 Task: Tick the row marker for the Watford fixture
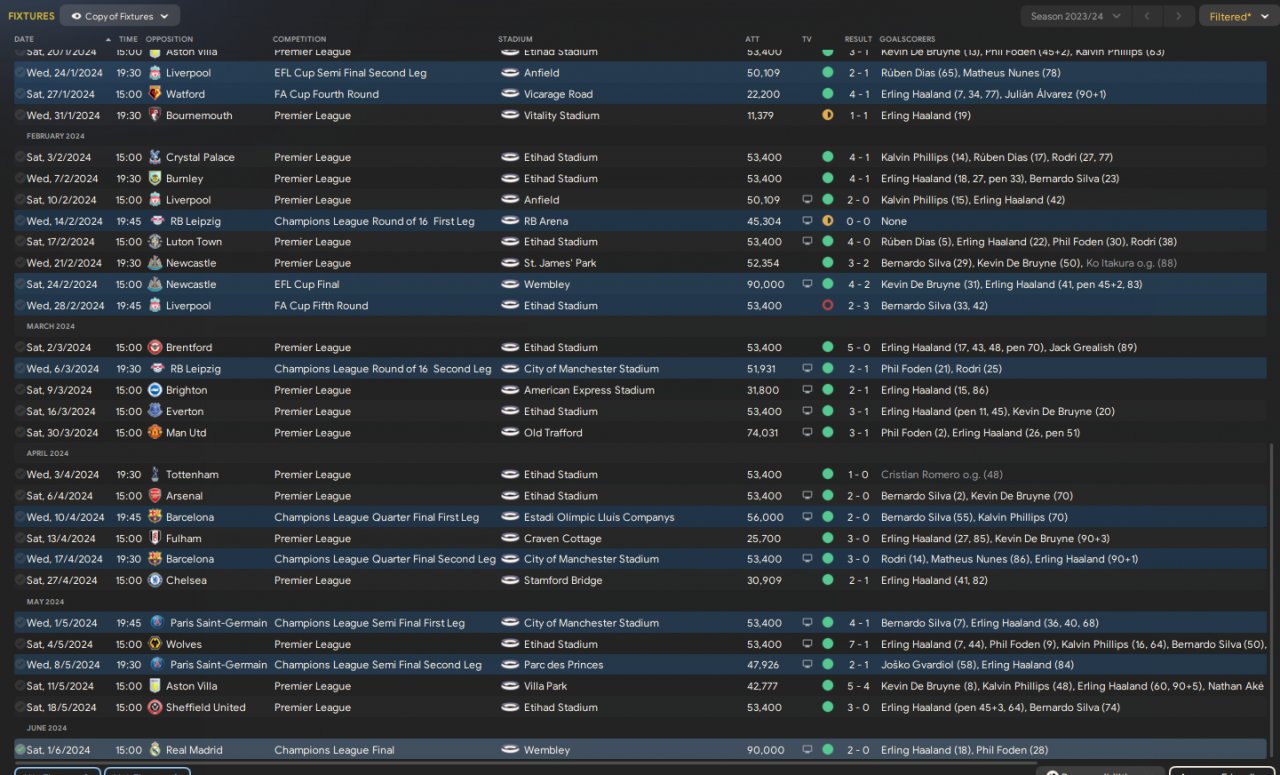tap(20, 94)
